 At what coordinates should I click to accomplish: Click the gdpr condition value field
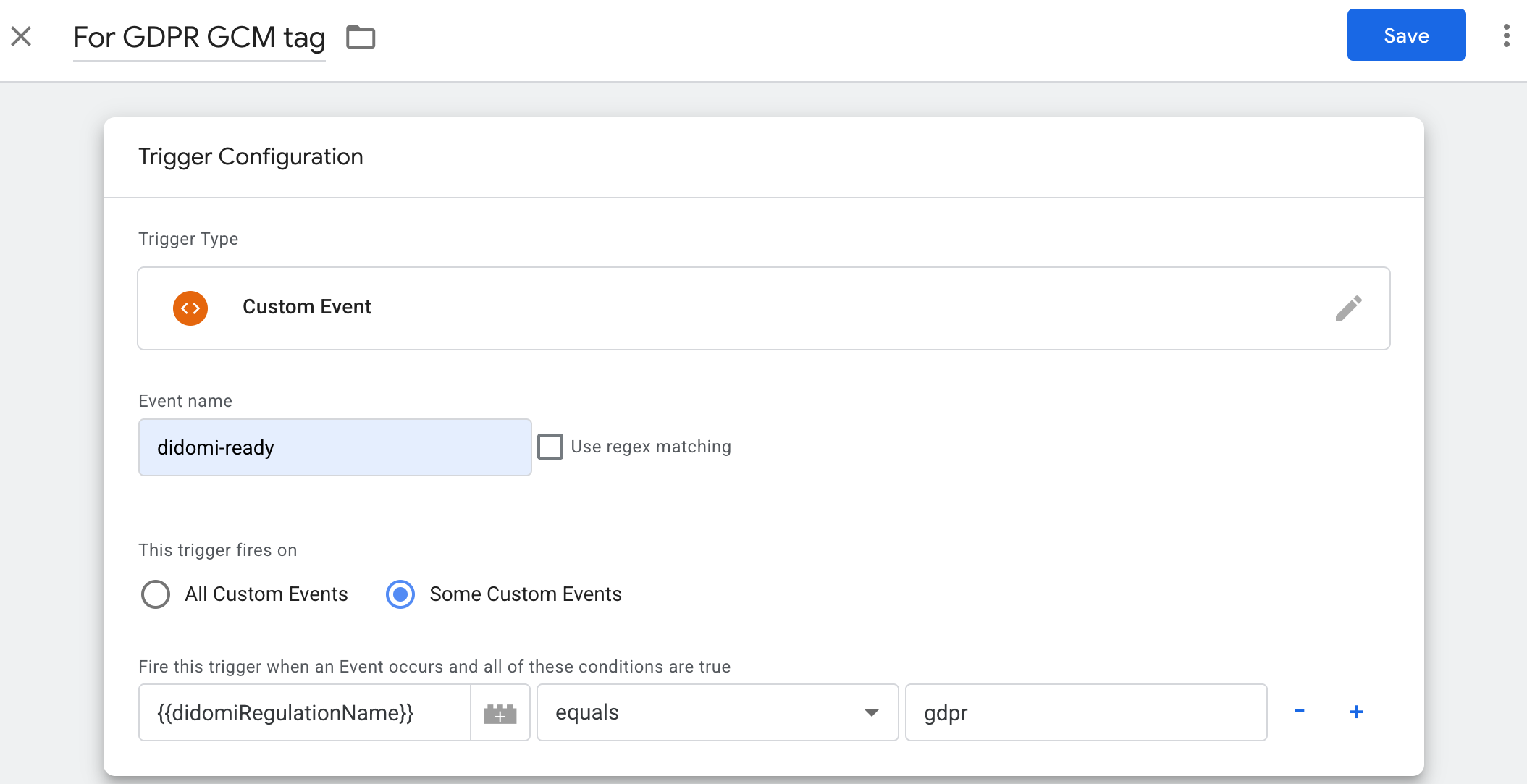click(x=1085, y=712)
